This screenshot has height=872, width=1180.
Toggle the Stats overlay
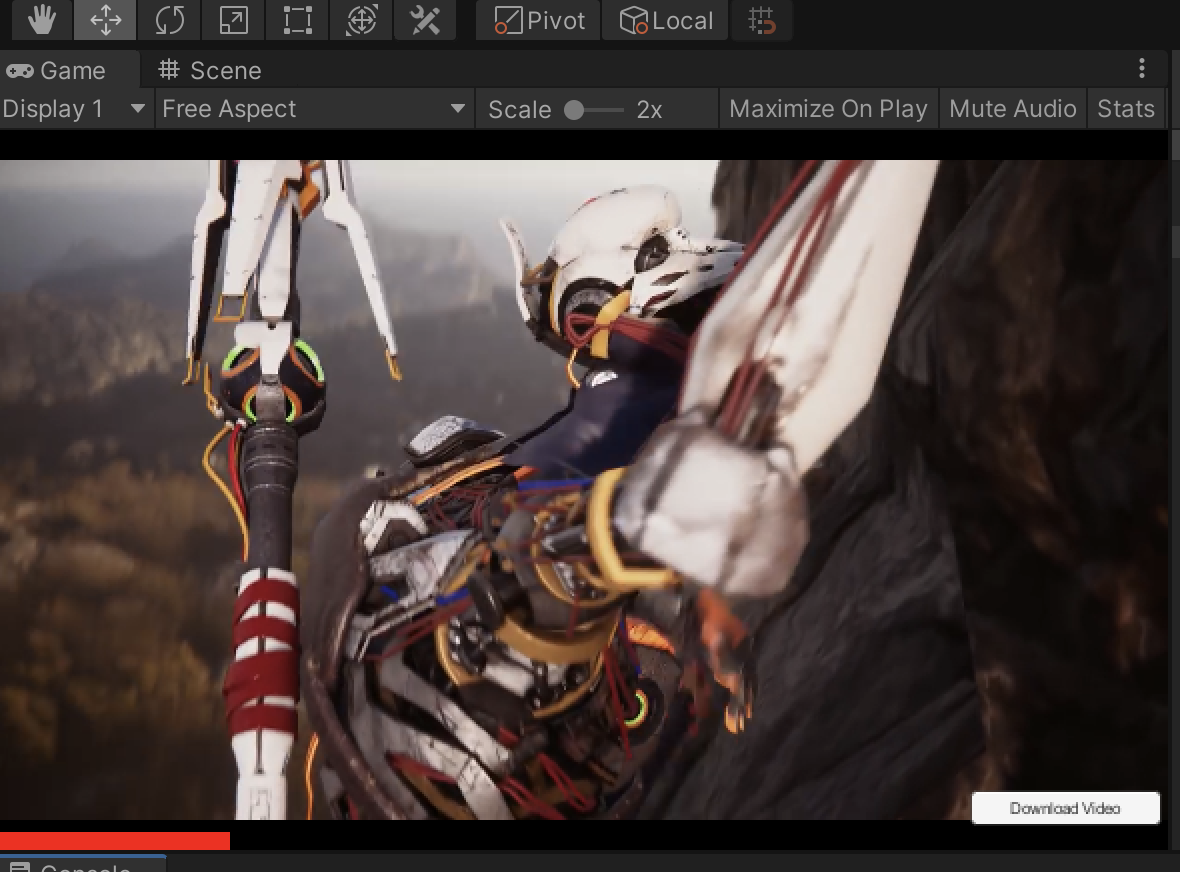(1126, 109)
